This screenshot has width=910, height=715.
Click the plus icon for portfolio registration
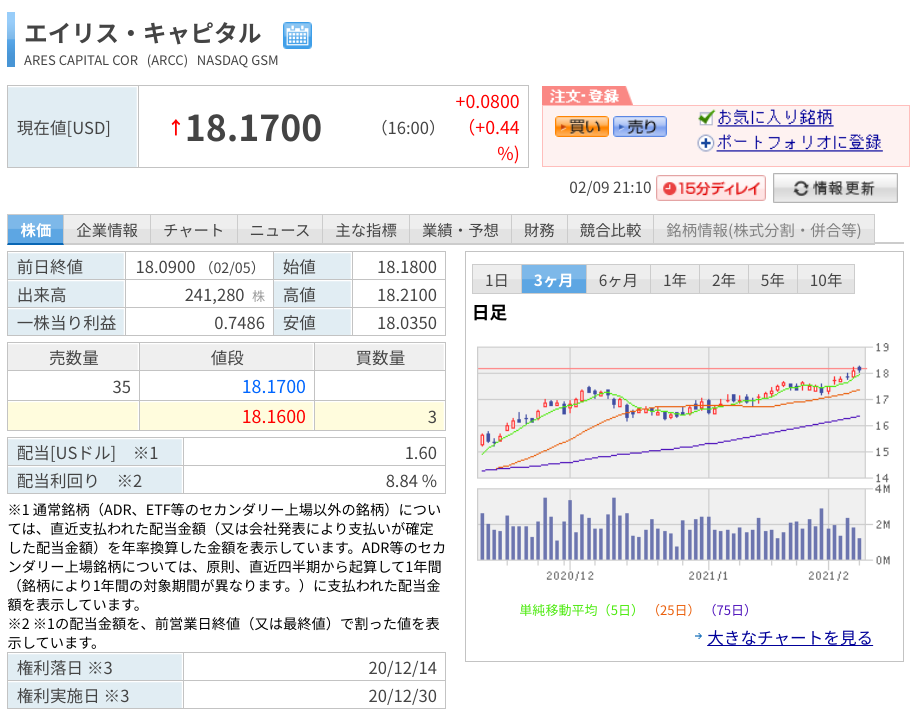click(x=705, y=143)
